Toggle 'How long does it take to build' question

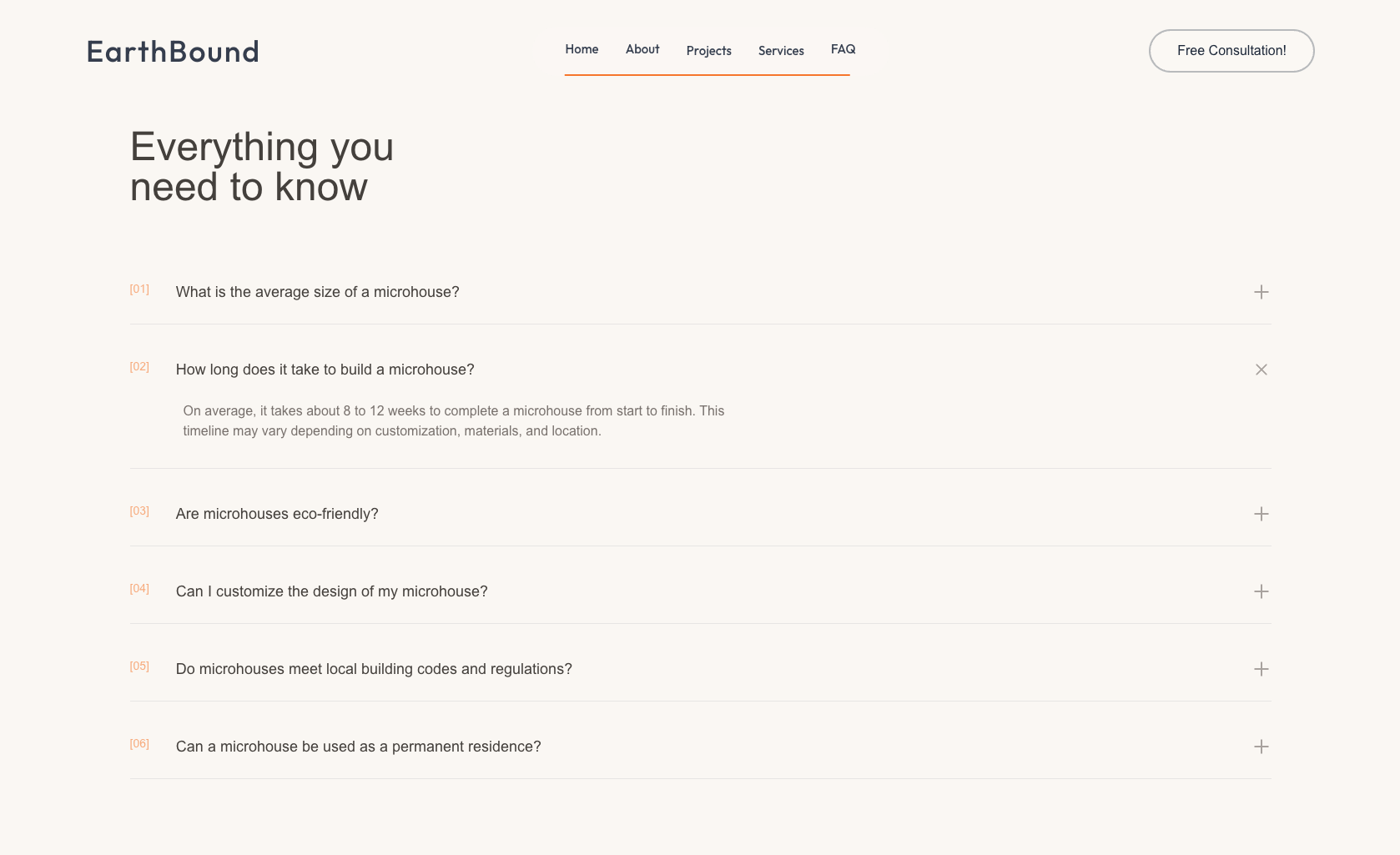click(325, 370)
